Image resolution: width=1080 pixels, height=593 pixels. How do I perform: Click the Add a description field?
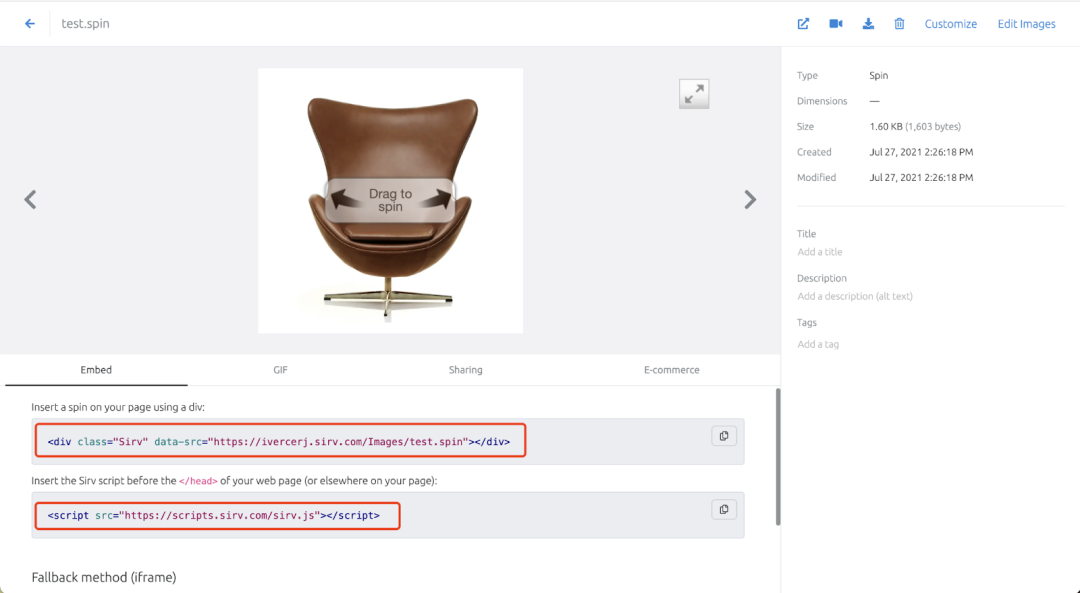pyautogui.click(x=855, y=296)
